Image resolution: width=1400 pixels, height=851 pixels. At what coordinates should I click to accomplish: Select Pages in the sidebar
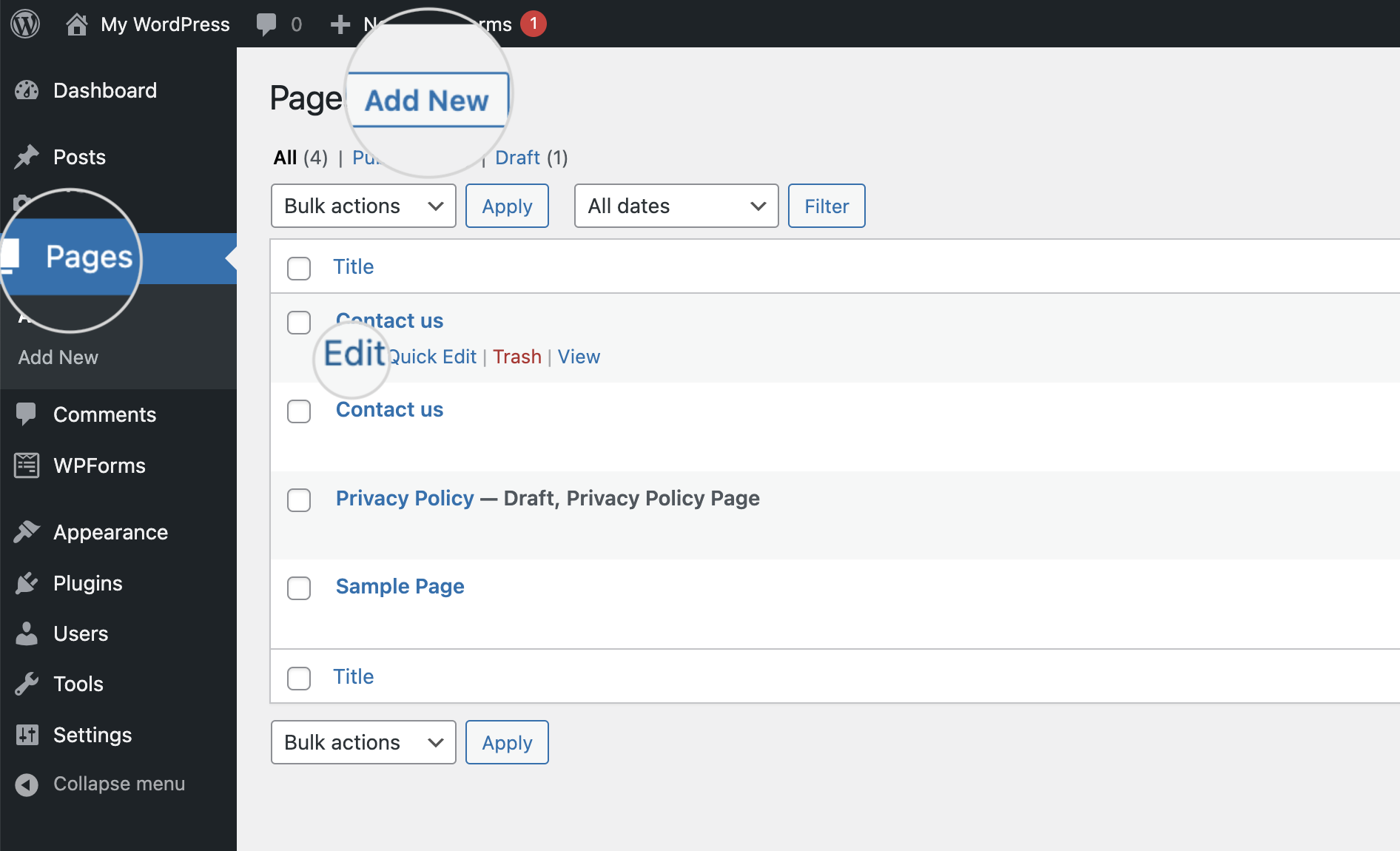[x=89, y=257]
